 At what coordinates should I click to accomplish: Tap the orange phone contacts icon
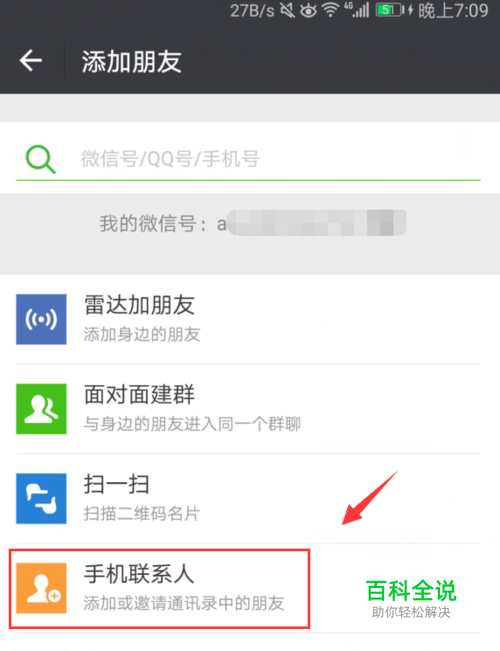41,588
